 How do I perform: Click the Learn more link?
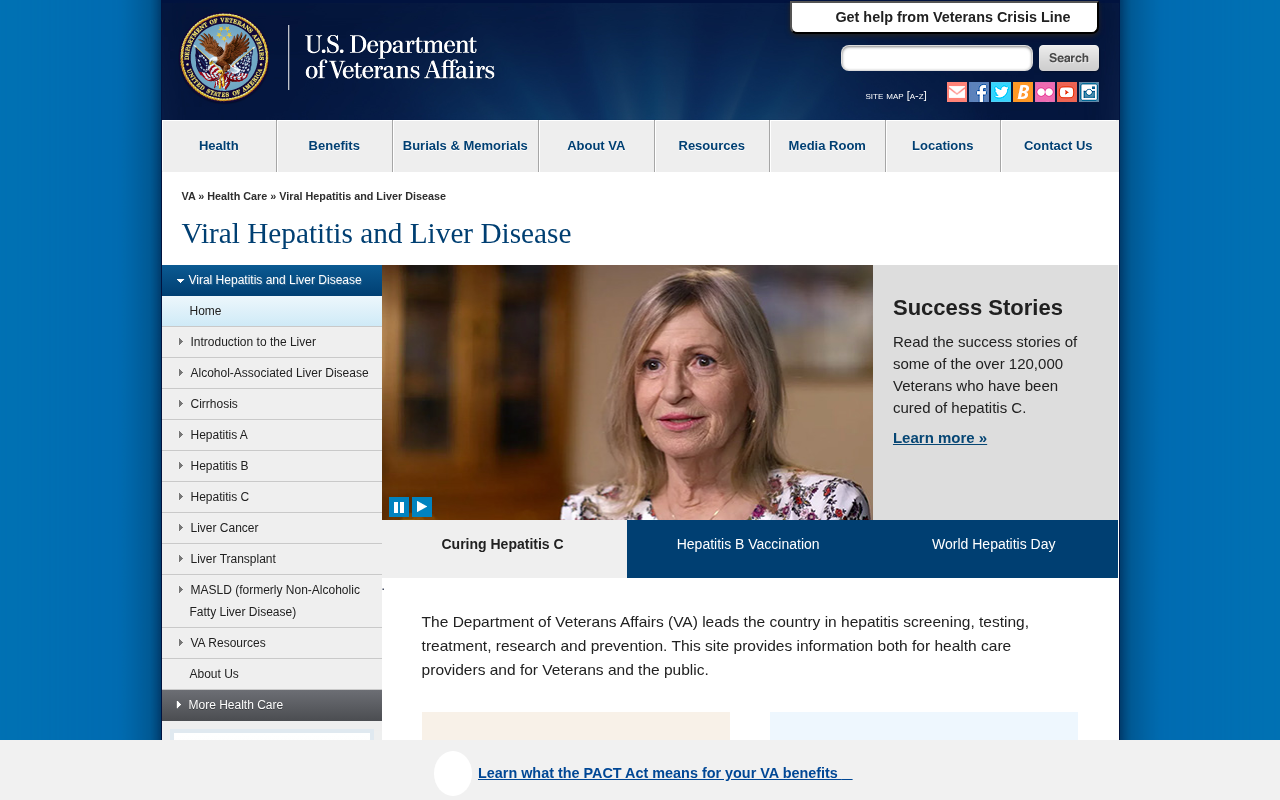pos(940,438)
